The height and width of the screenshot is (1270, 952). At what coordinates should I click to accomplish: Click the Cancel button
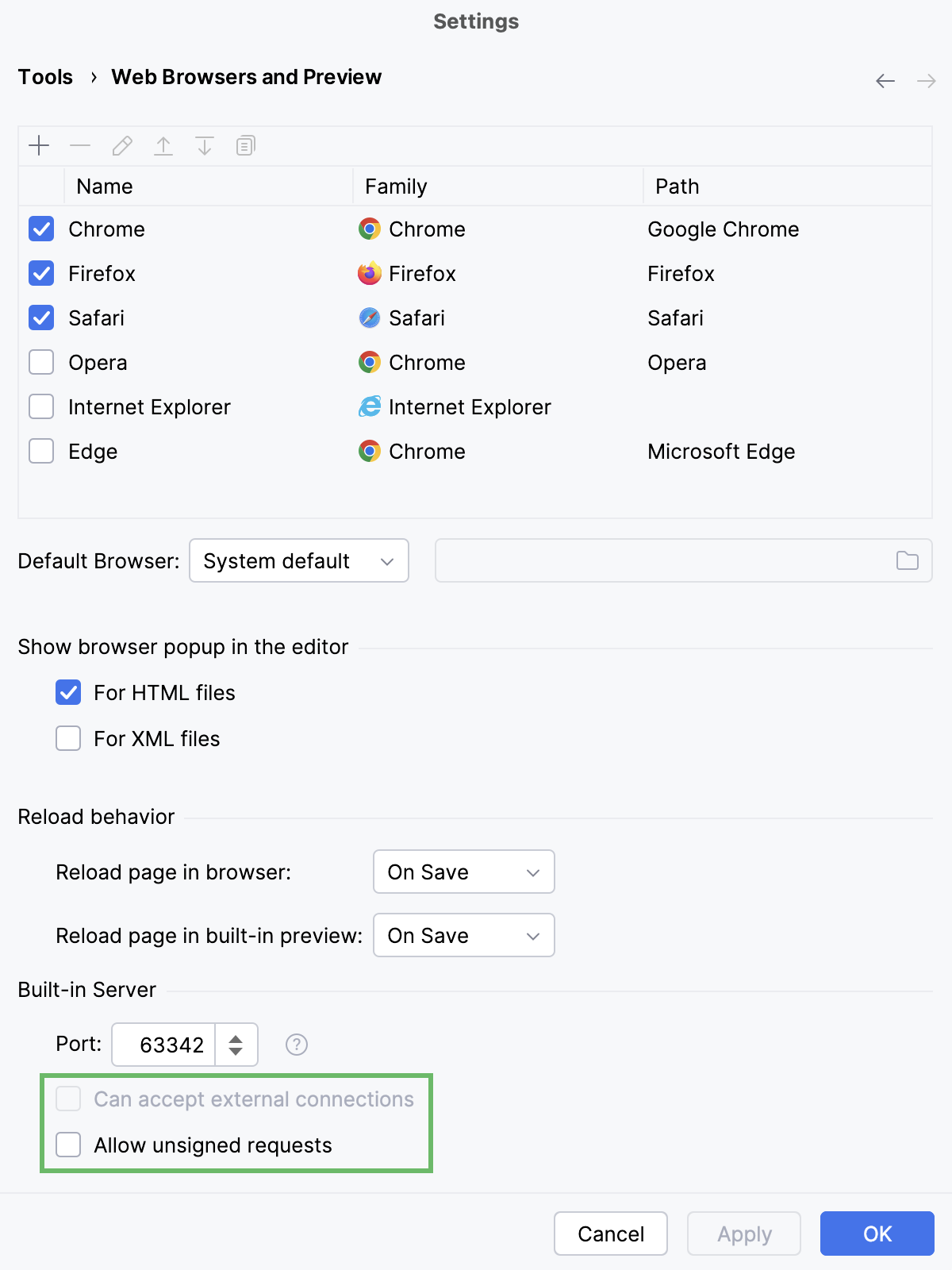point(610,1233)
